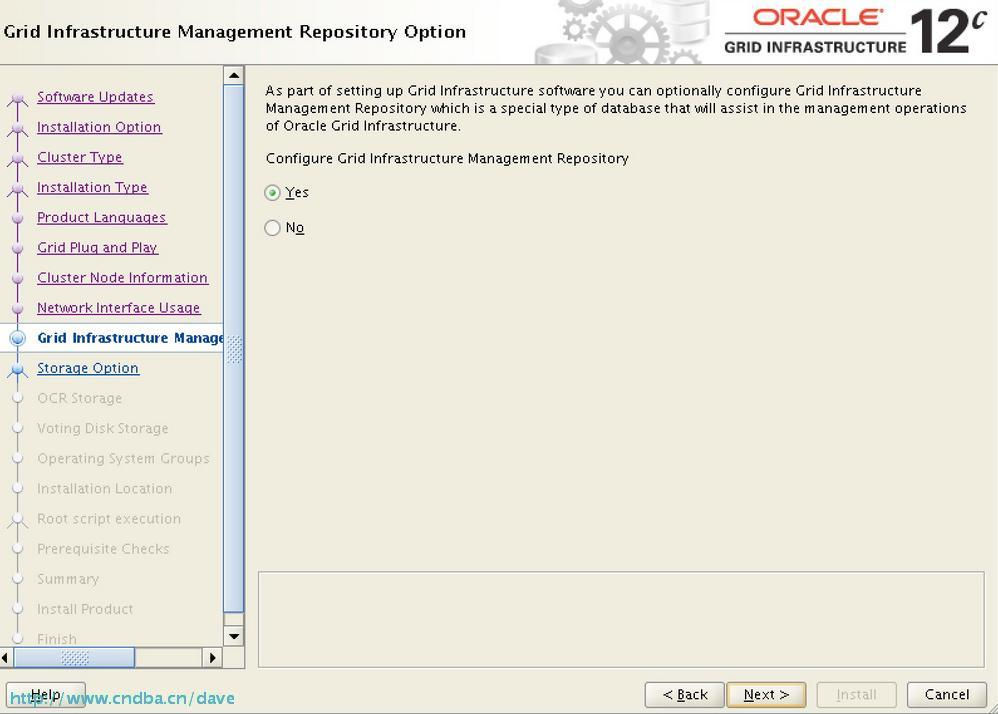Click the scroll-down arrow on the sidebar scrollbar

(233, 636)
